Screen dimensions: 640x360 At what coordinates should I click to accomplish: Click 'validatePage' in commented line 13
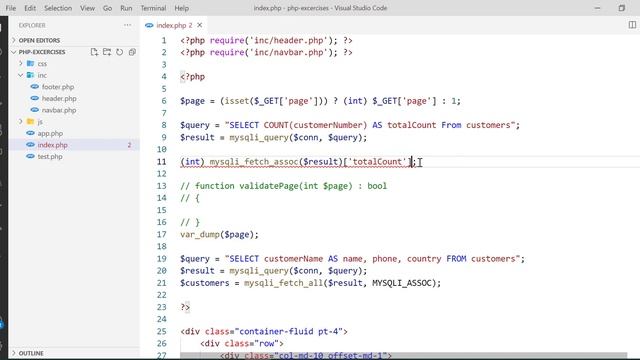coord(269,186)
